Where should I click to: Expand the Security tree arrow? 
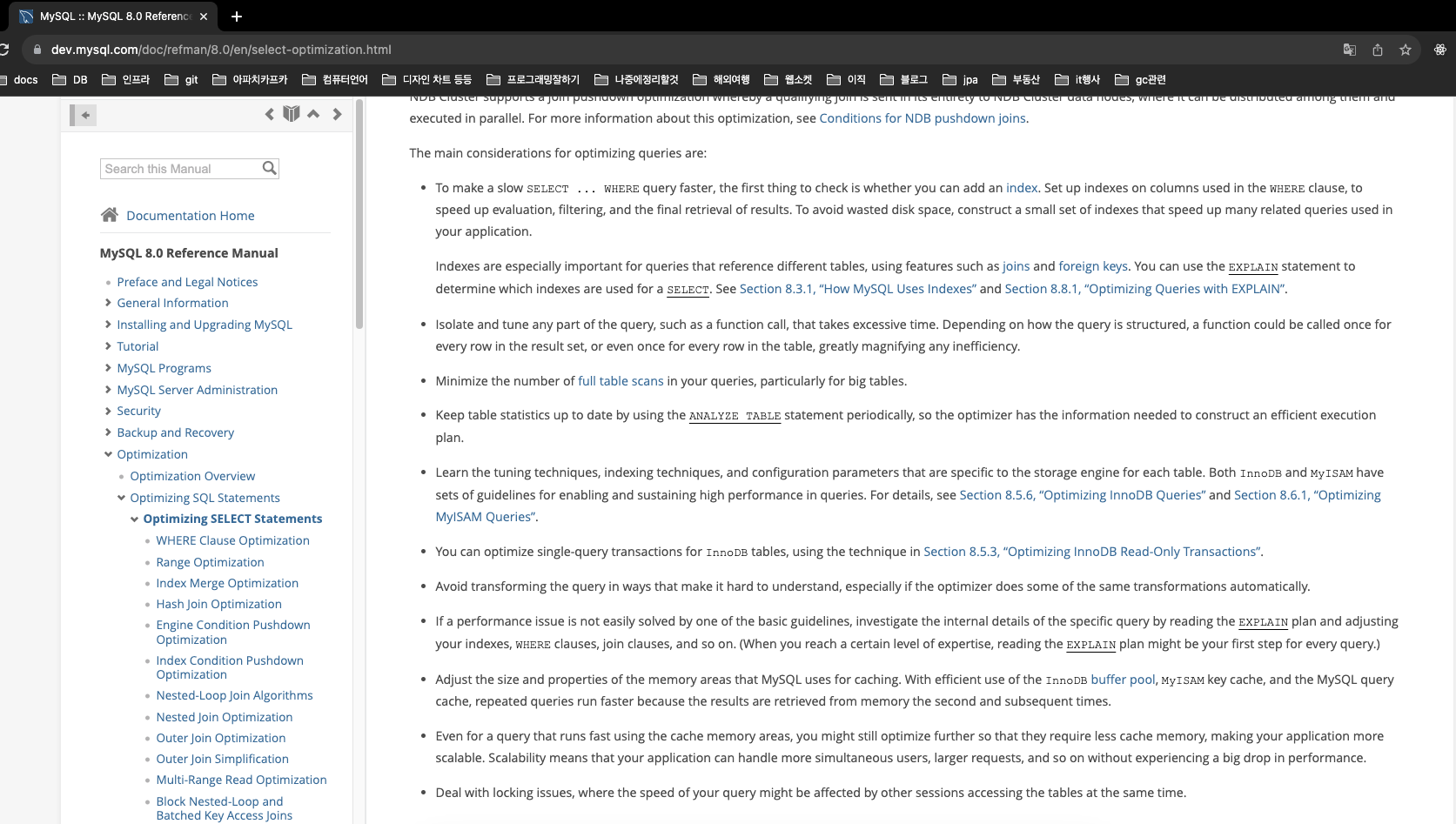(x=108, y=411)
